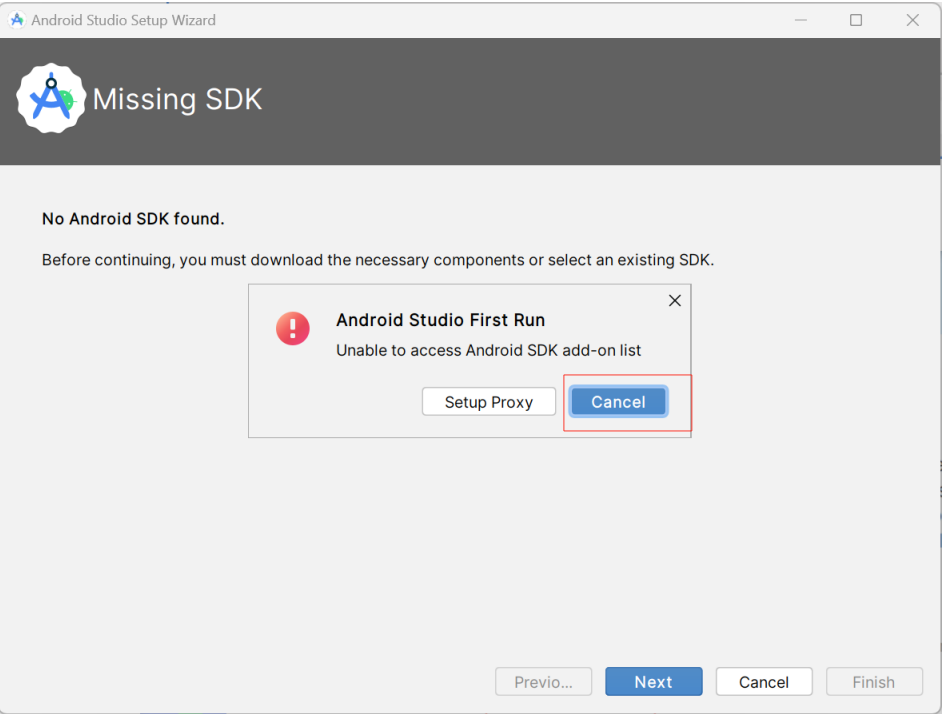Viewport: 942px width, 714px height.
Task: Click the title bar Android Studio icon
Action: pos(17,20)
